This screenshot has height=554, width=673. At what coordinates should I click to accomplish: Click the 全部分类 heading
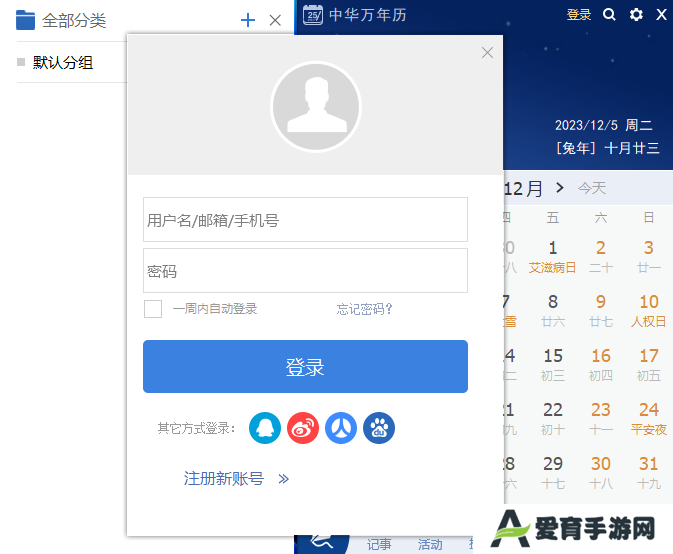[x=74, y=20]
